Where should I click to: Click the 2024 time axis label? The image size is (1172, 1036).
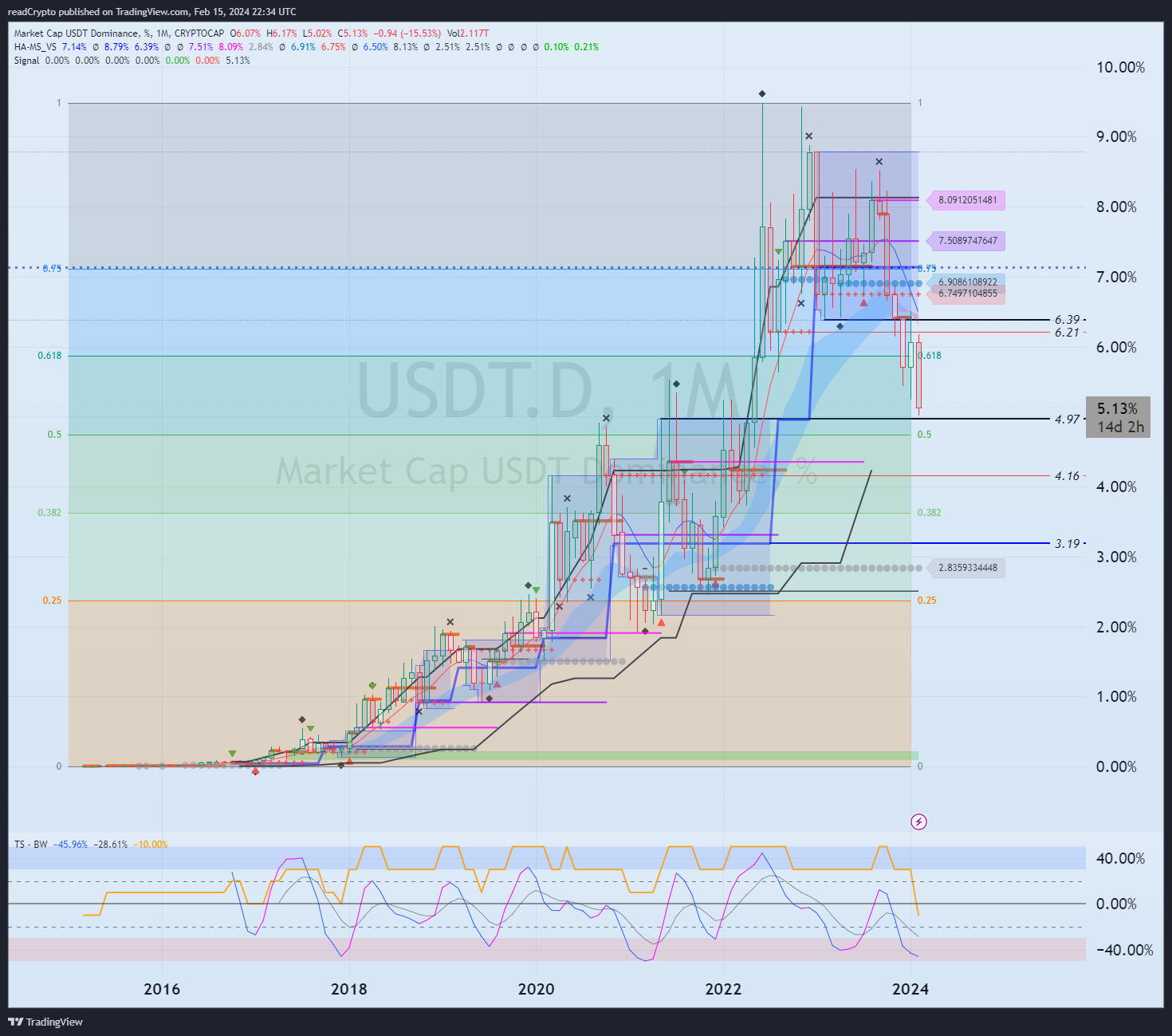pyautogui.click(x=910, y=989)
